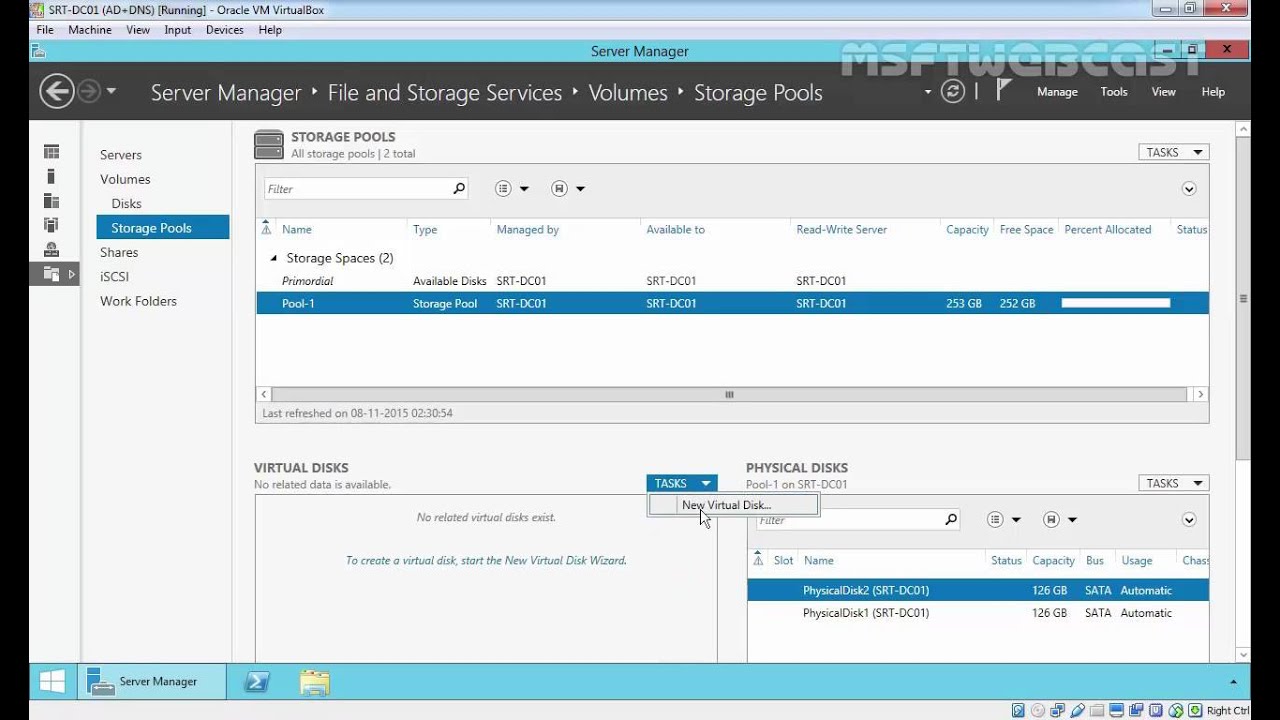1280x720 pixels.
Task: Go to Servers page
Action: (x=121, y=155)
